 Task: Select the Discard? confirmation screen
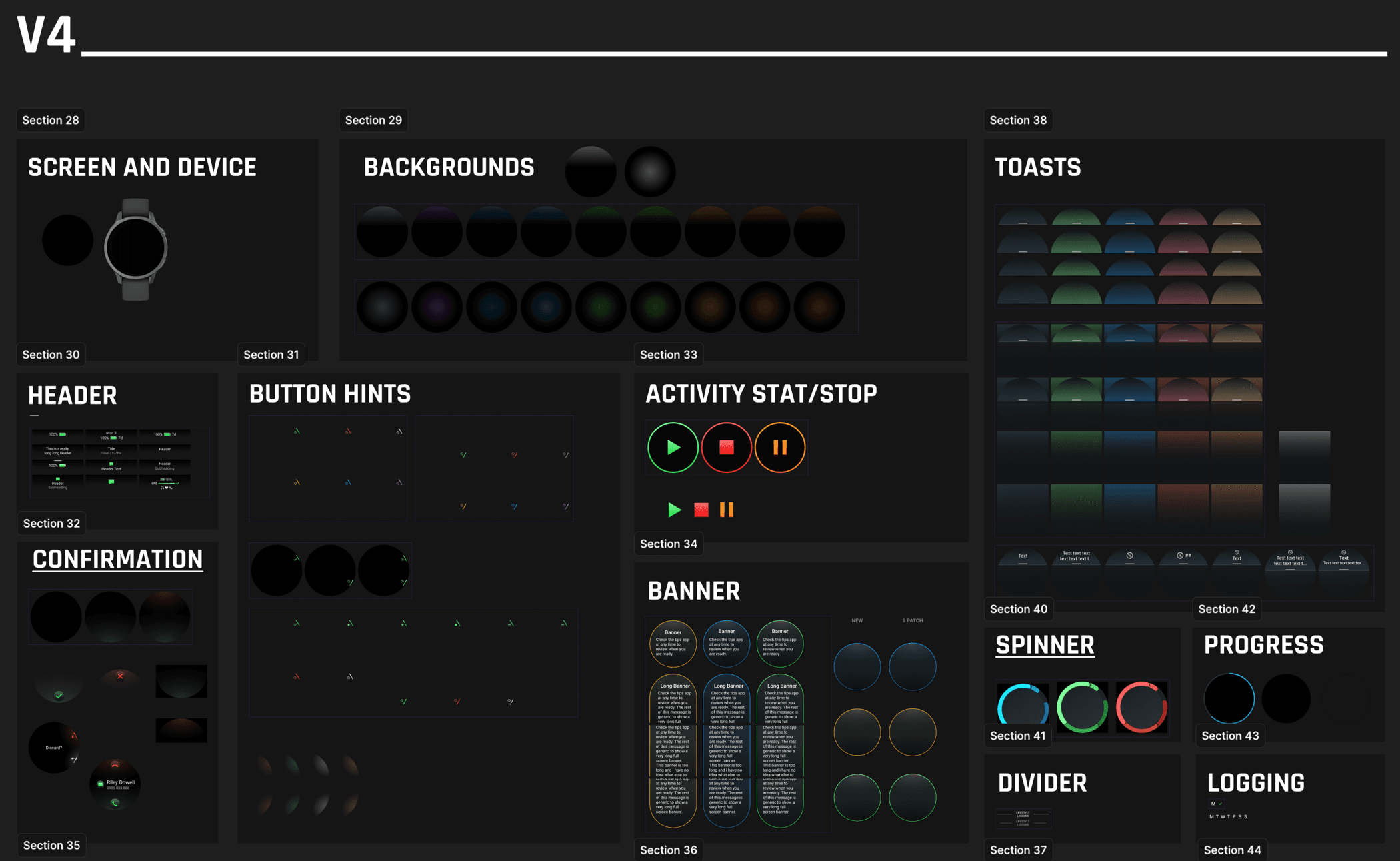[x=55, y=748]
